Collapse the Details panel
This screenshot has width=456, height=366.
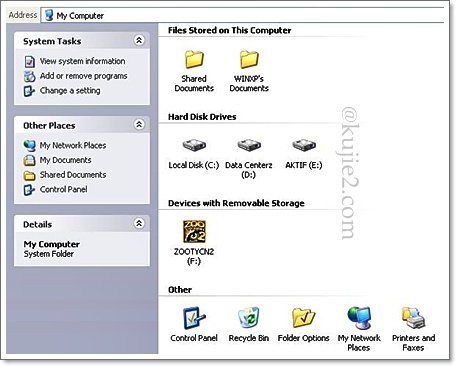pyautogui.click(x=139, y=223)
